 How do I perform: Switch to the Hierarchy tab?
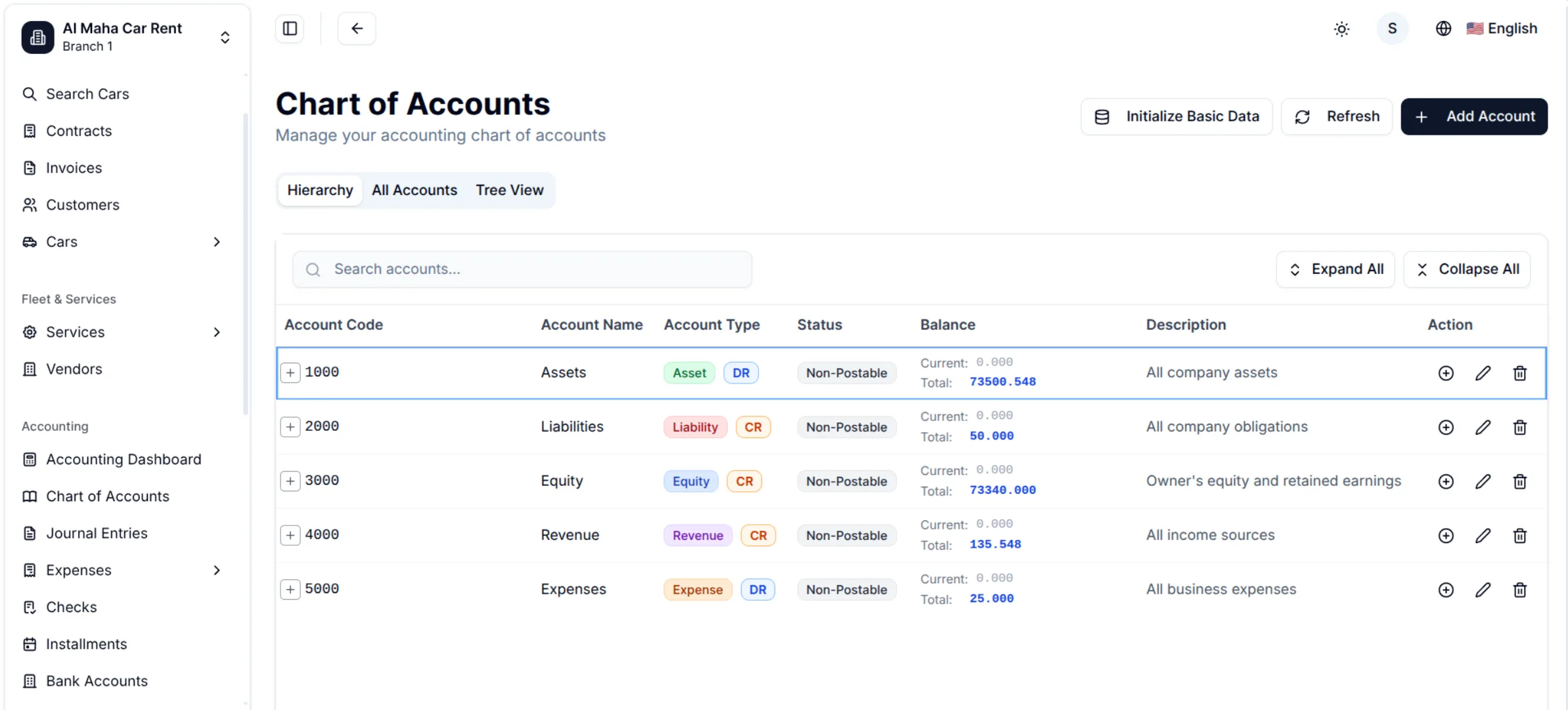click(x=320, y=190)
